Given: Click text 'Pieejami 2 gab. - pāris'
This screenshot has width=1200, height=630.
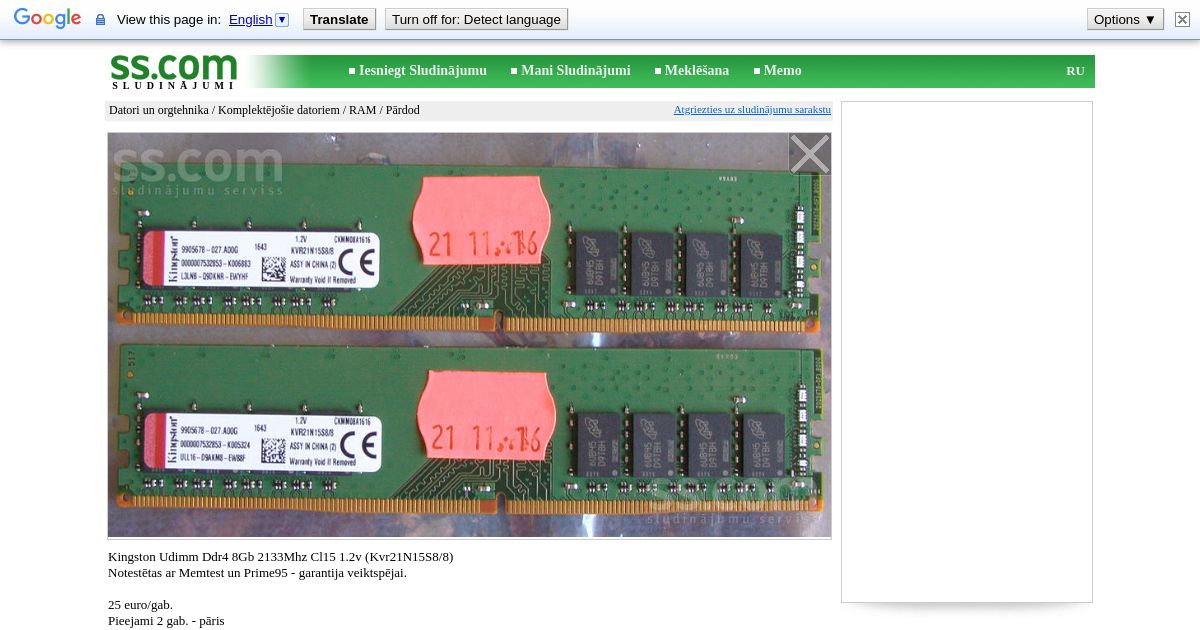Looking at the screenshot, I should point(166,621).
